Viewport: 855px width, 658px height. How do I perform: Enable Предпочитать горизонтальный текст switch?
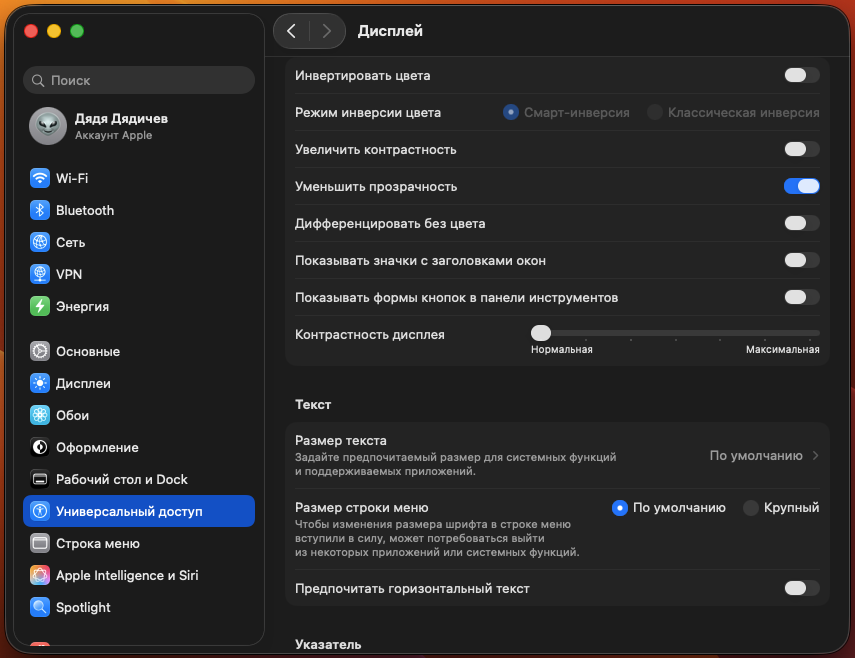click(x=802, y=588)
